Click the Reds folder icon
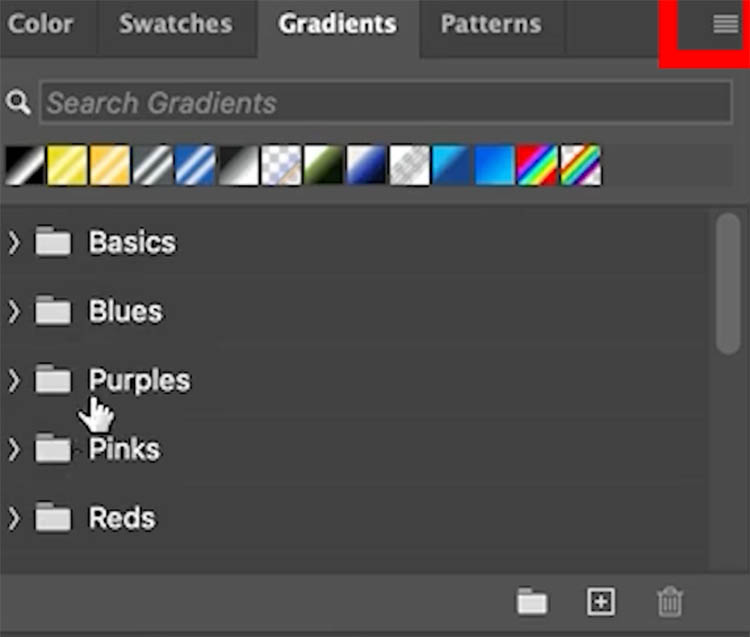This screenshot has height=637, width=750. [53, 518]
